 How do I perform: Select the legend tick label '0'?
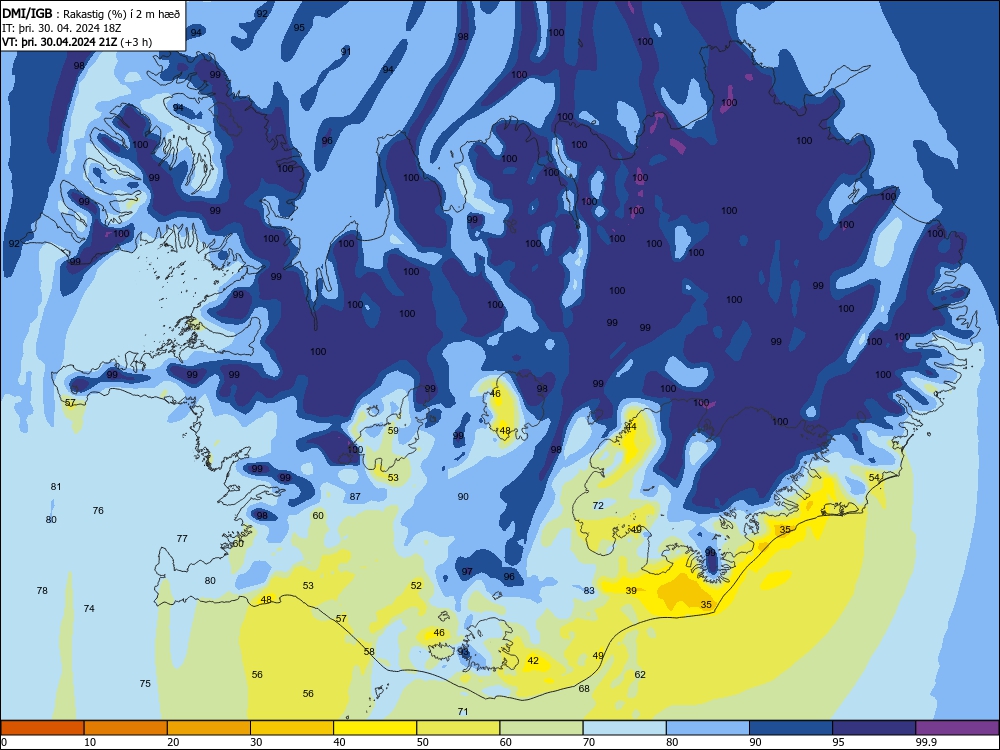tap(4, 742)
